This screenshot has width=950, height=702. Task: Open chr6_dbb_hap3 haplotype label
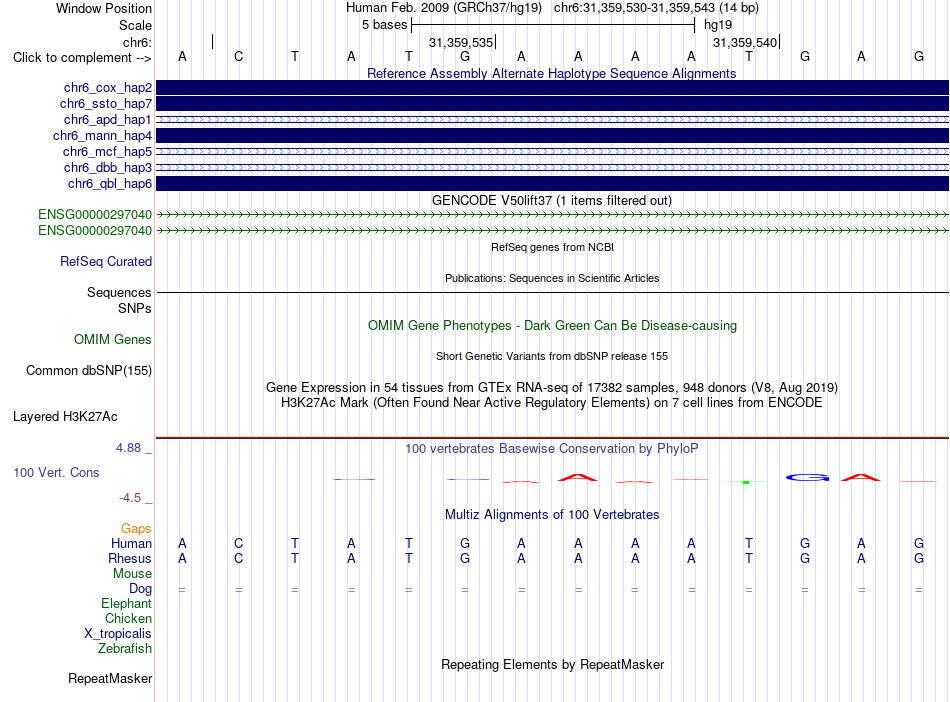108,168
